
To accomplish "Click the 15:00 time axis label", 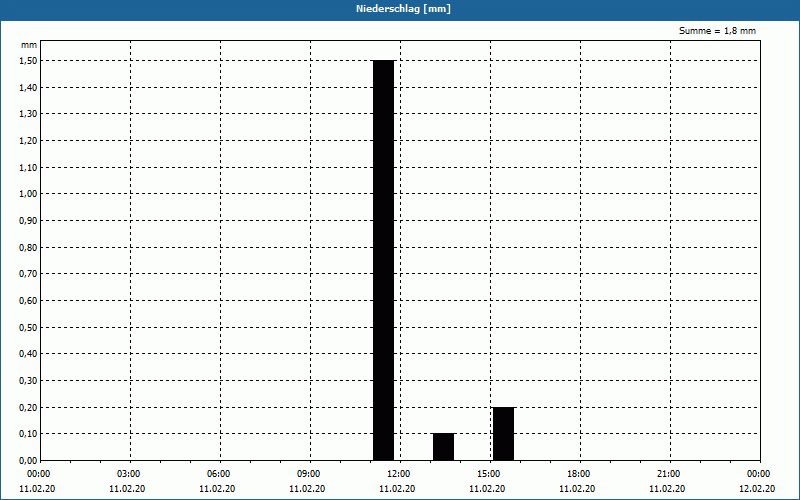I will tap(488, 474).
